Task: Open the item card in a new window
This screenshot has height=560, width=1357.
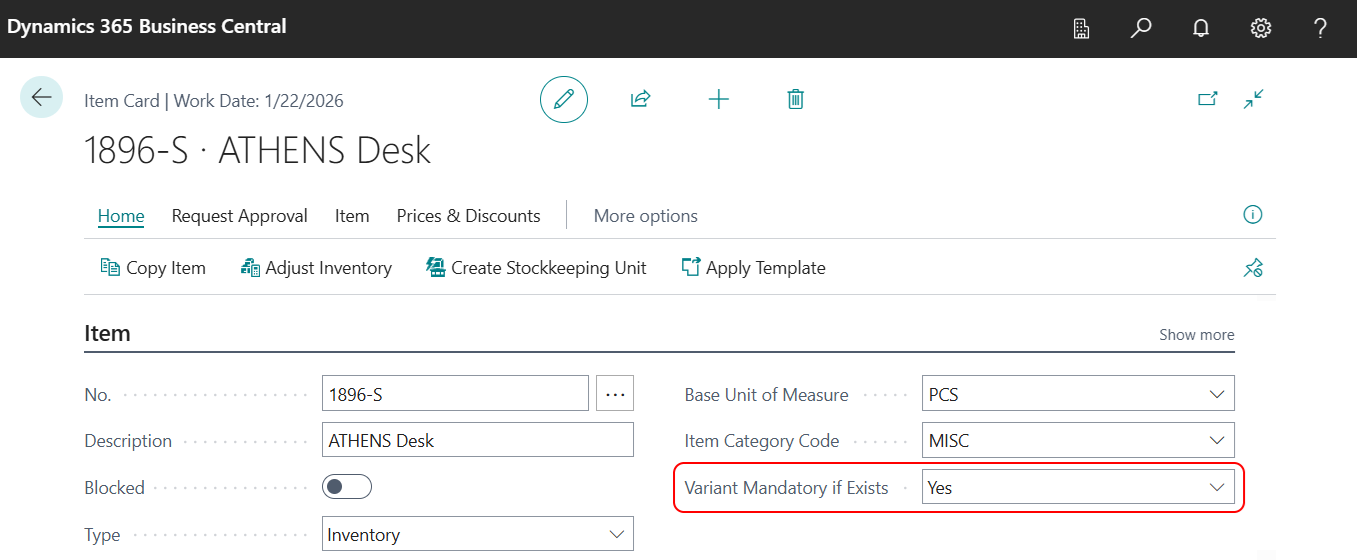Action: 1208,99
